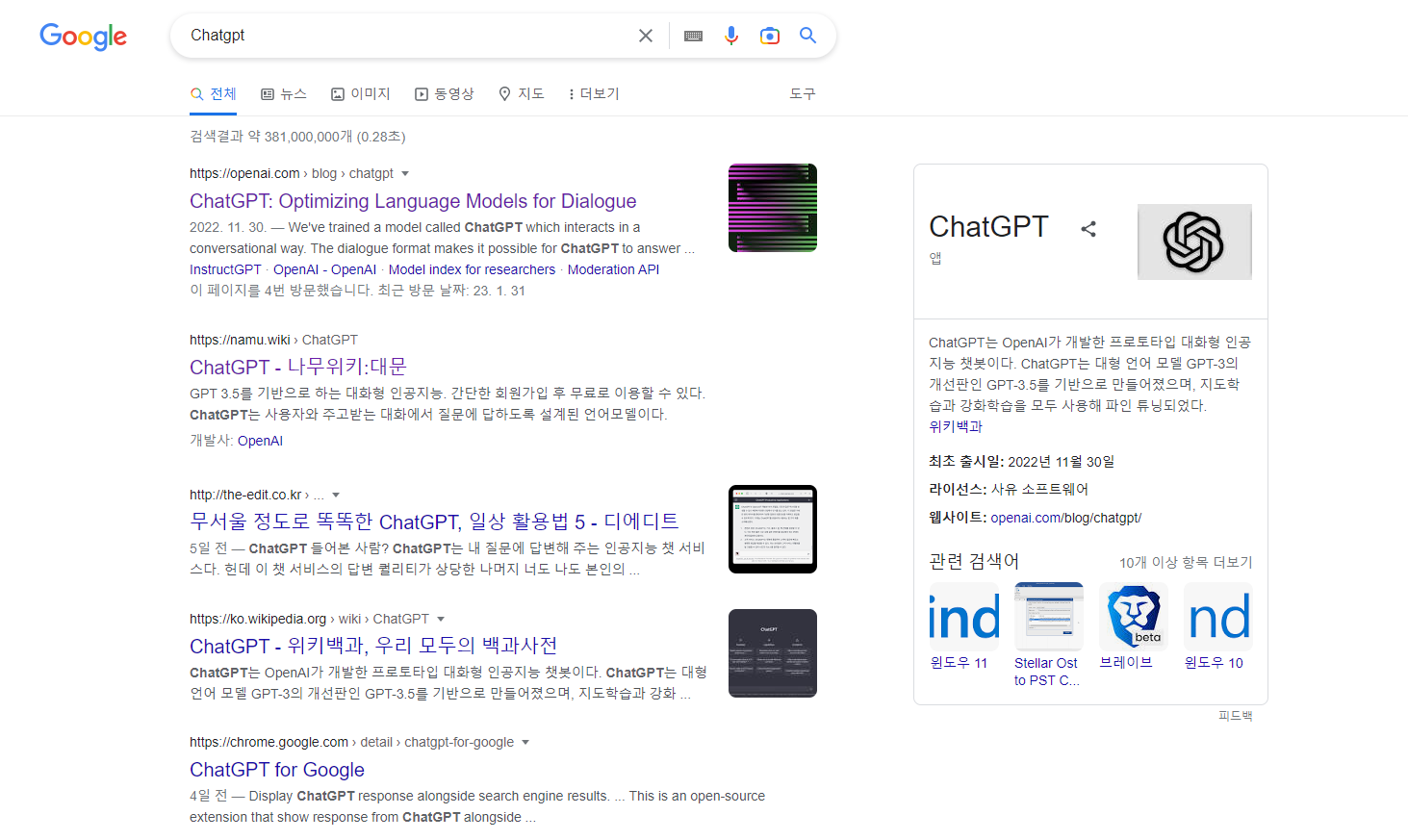Image resolution: width=1408 pixels, height=840 pixels.
Task: Click the blue magnifier search button
Action: coord(808,36)
